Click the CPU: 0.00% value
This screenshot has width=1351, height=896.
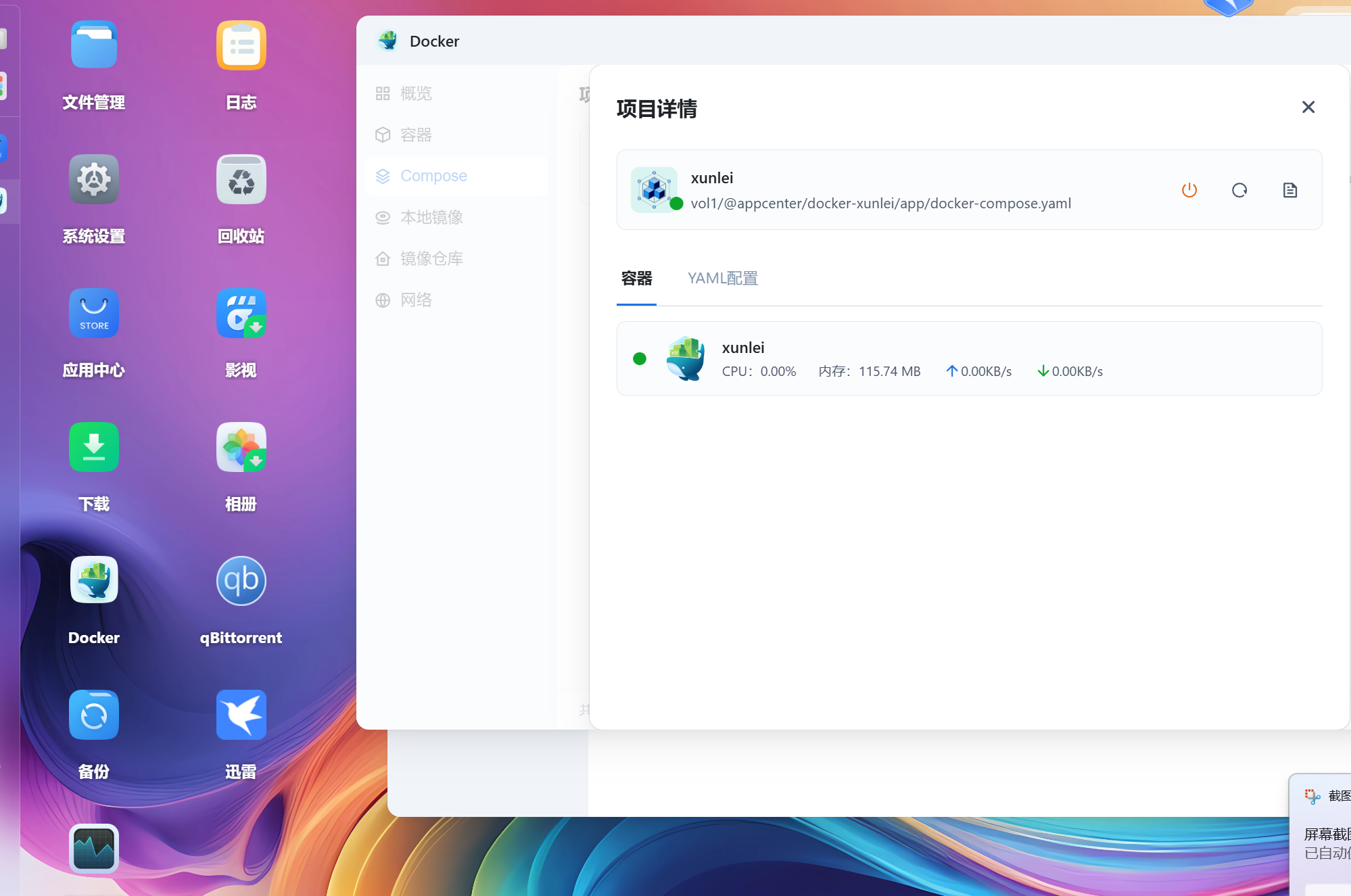click(x=759, y=371)
